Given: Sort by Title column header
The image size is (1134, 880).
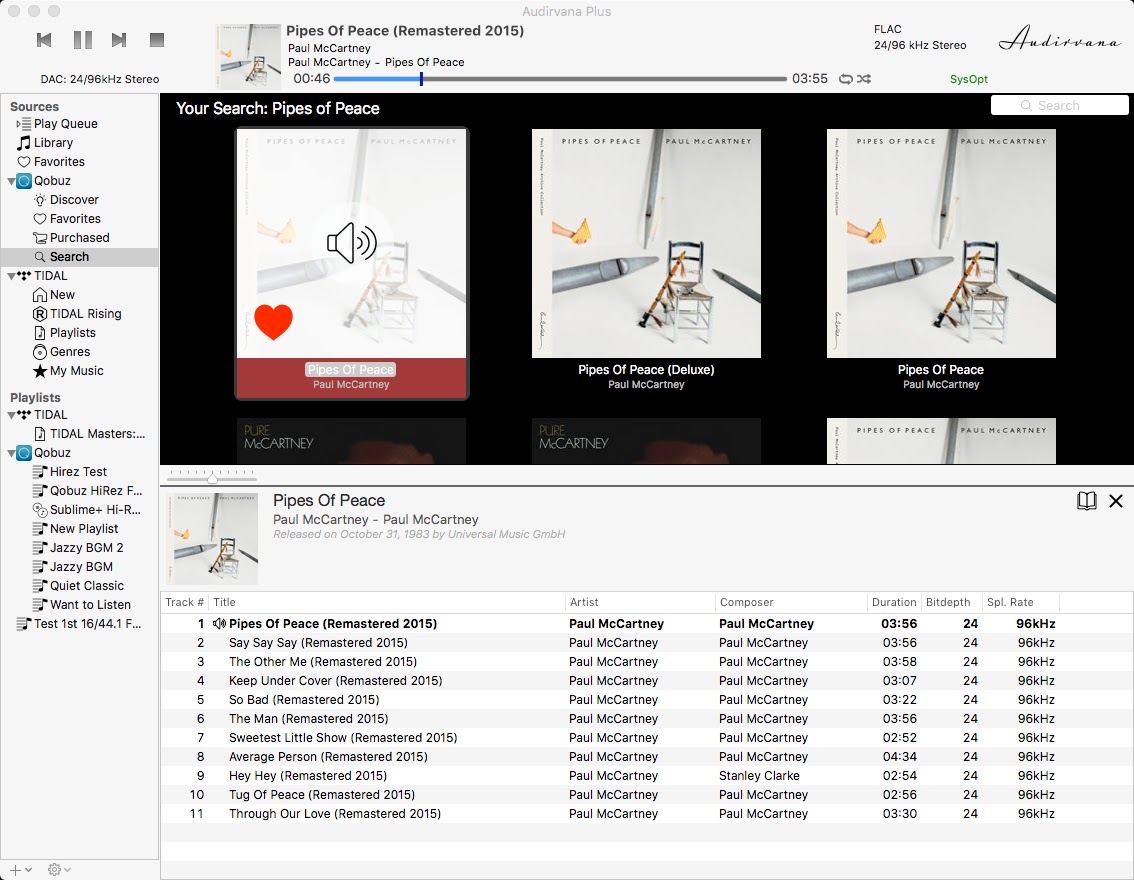Looking at the screenshot, I should [x=387, y=602].
